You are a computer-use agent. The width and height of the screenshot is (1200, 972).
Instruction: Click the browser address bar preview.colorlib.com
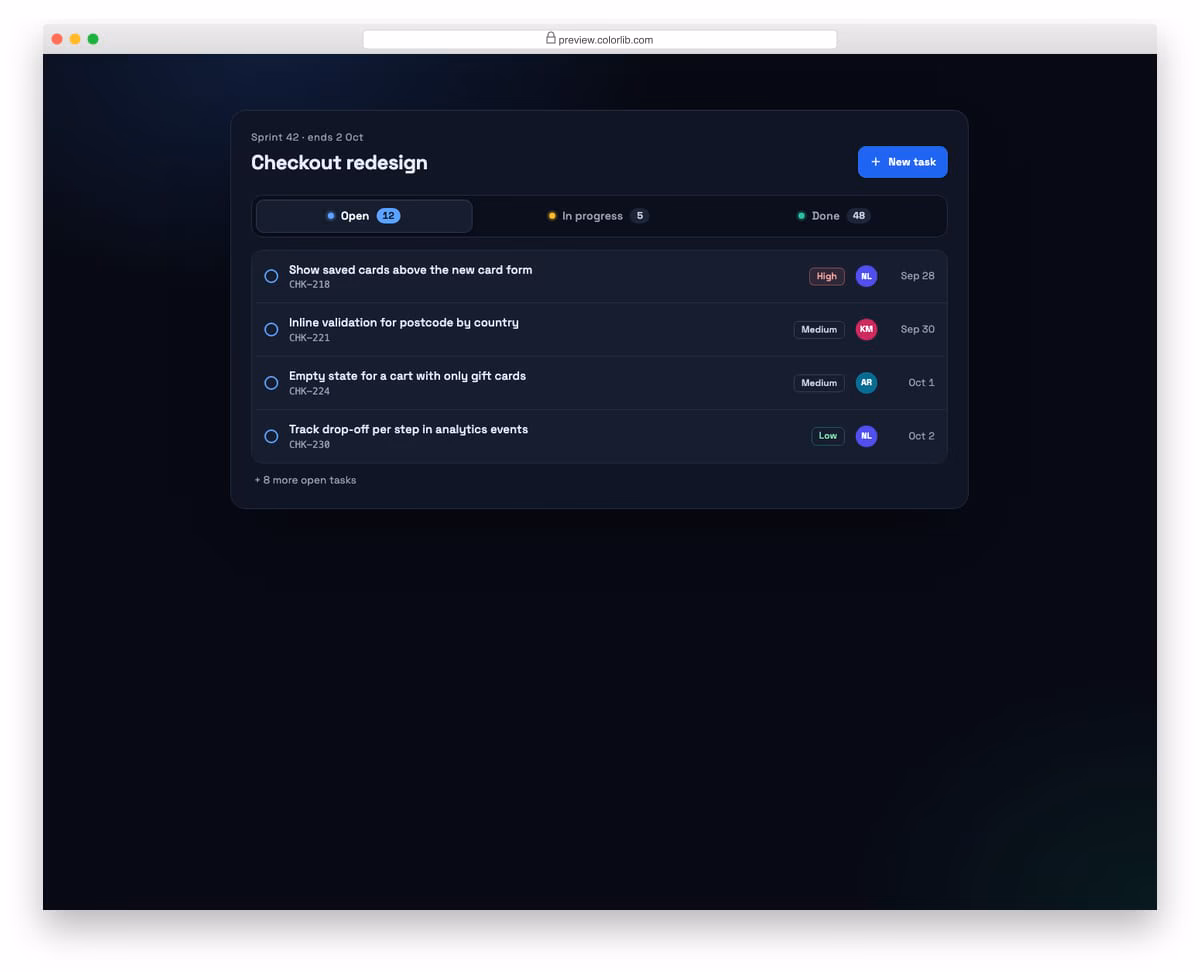point(600,40)
